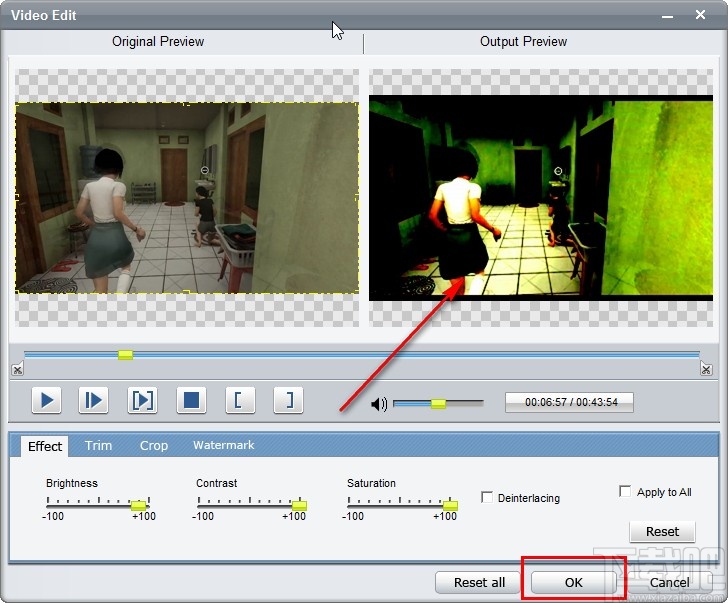Minimize the Video Edit window

[x=667, y=16]
